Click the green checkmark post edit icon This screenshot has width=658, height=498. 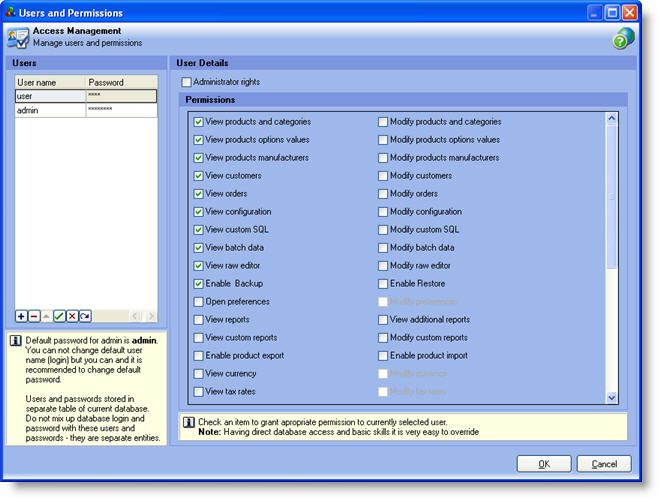[60, 316]
